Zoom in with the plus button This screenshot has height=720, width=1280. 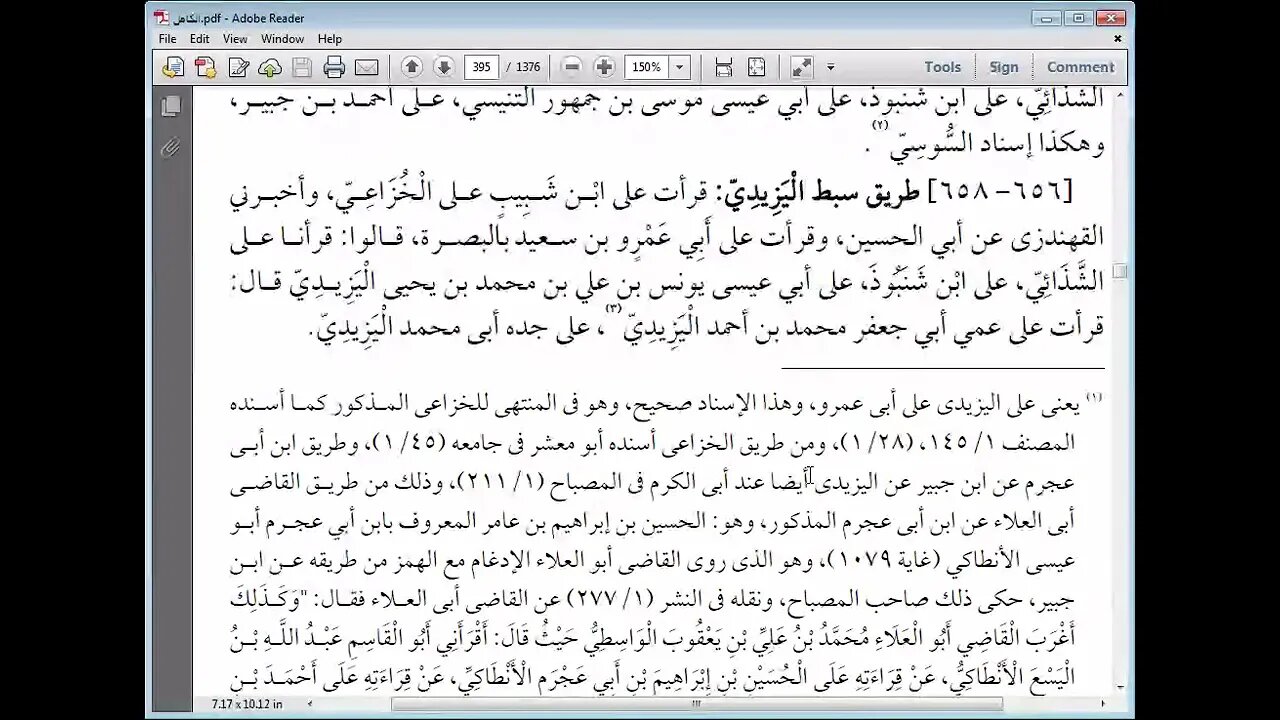coord(604,67)
